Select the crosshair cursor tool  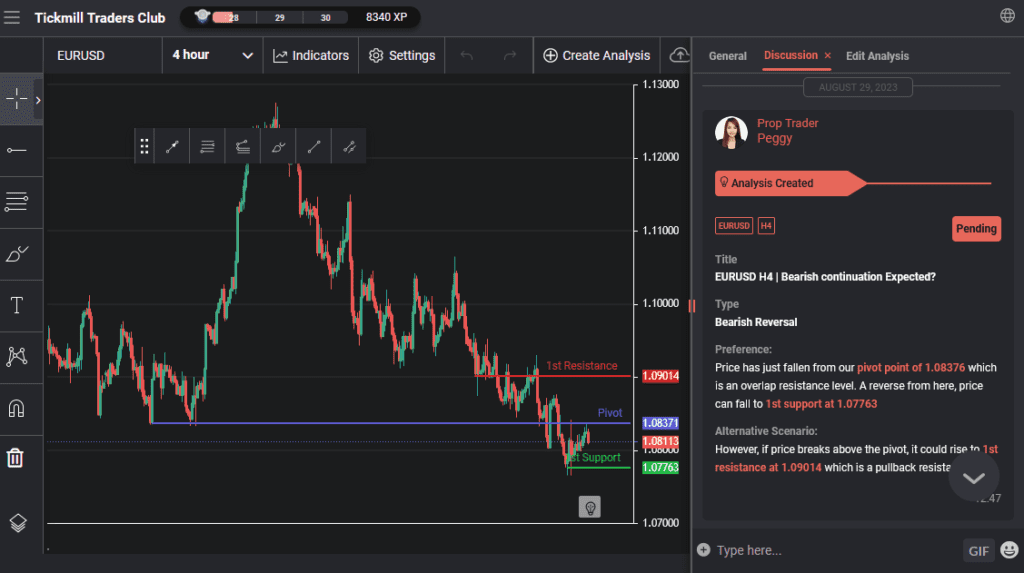coord(16,99)
